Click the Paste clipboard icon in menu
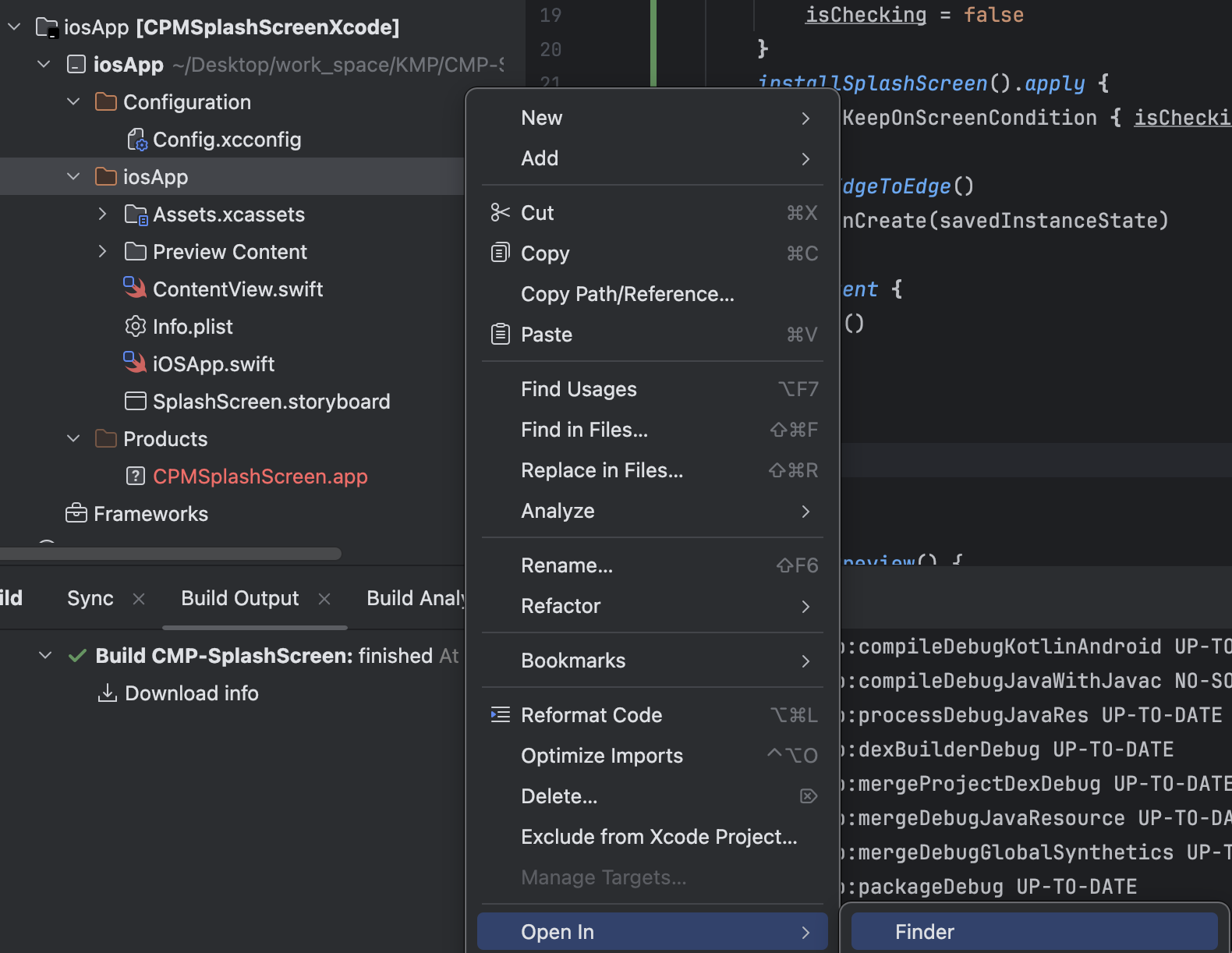This screenshot has width=1232, height=953. click(500, 335)
